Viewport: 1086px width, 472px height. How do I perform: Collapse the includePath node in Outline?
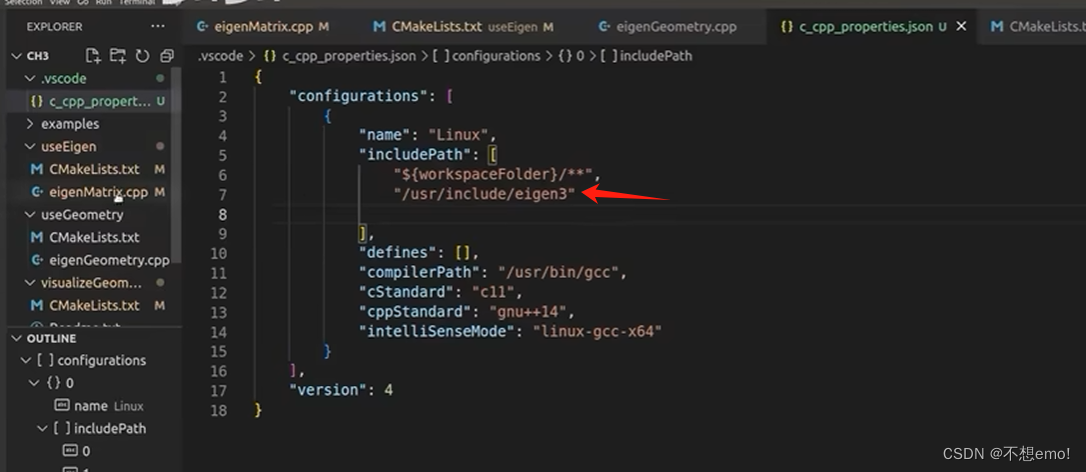42,428
